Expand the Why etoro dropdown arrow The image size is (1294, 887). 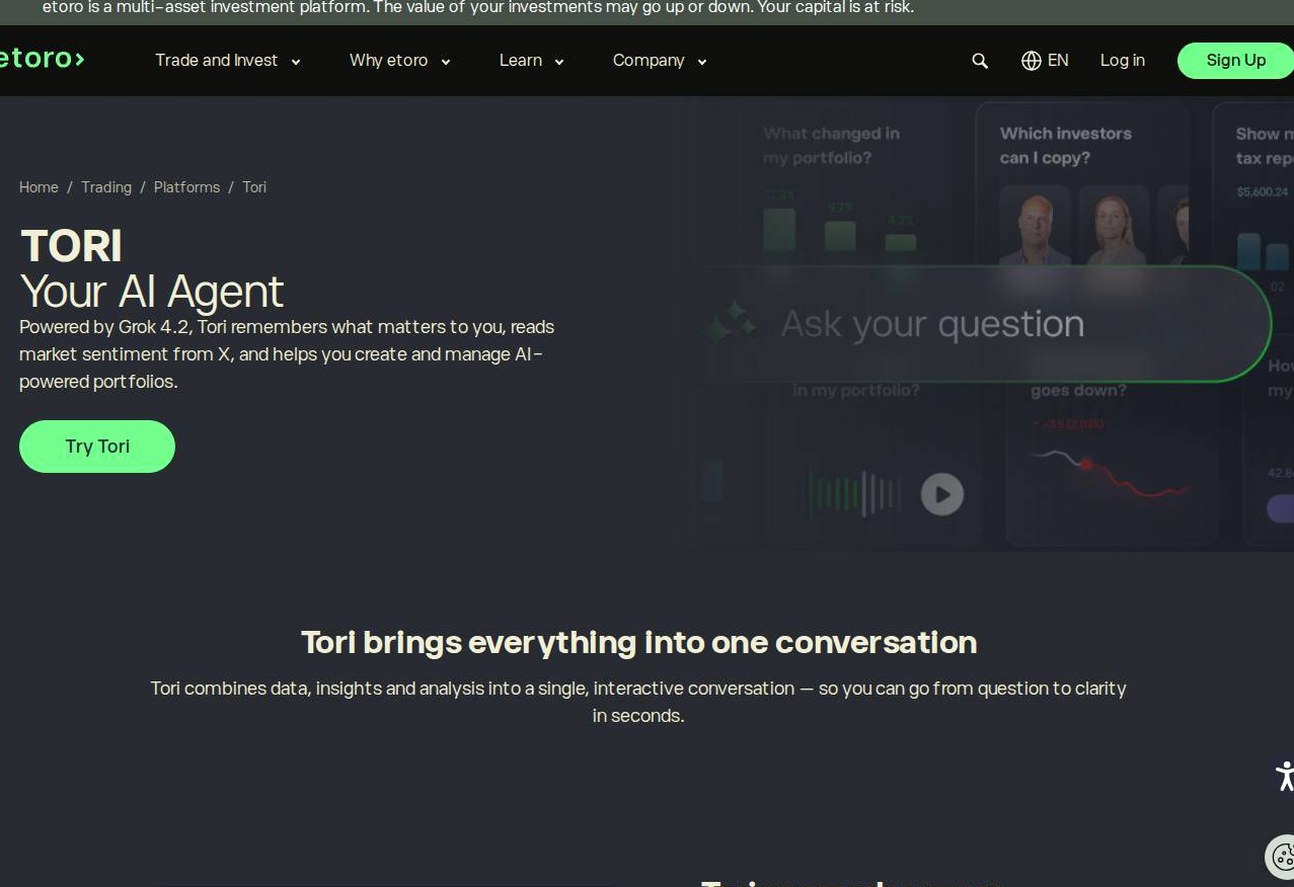tap(446, 62)
